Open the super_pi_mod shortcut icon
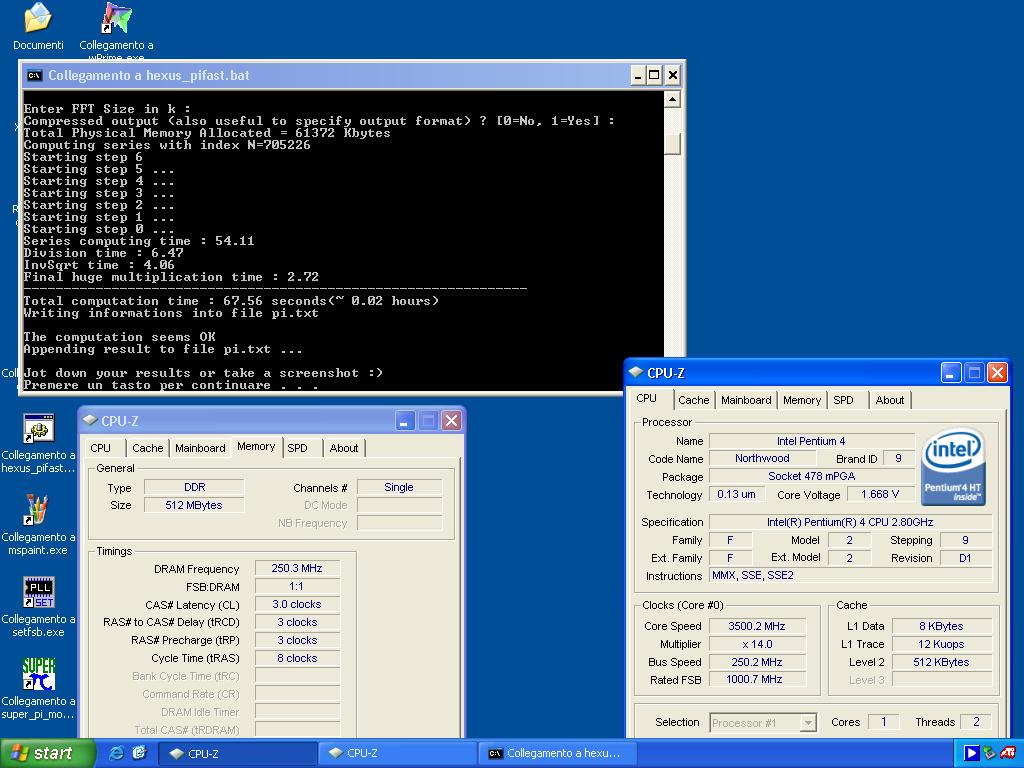 click(39, 674)
